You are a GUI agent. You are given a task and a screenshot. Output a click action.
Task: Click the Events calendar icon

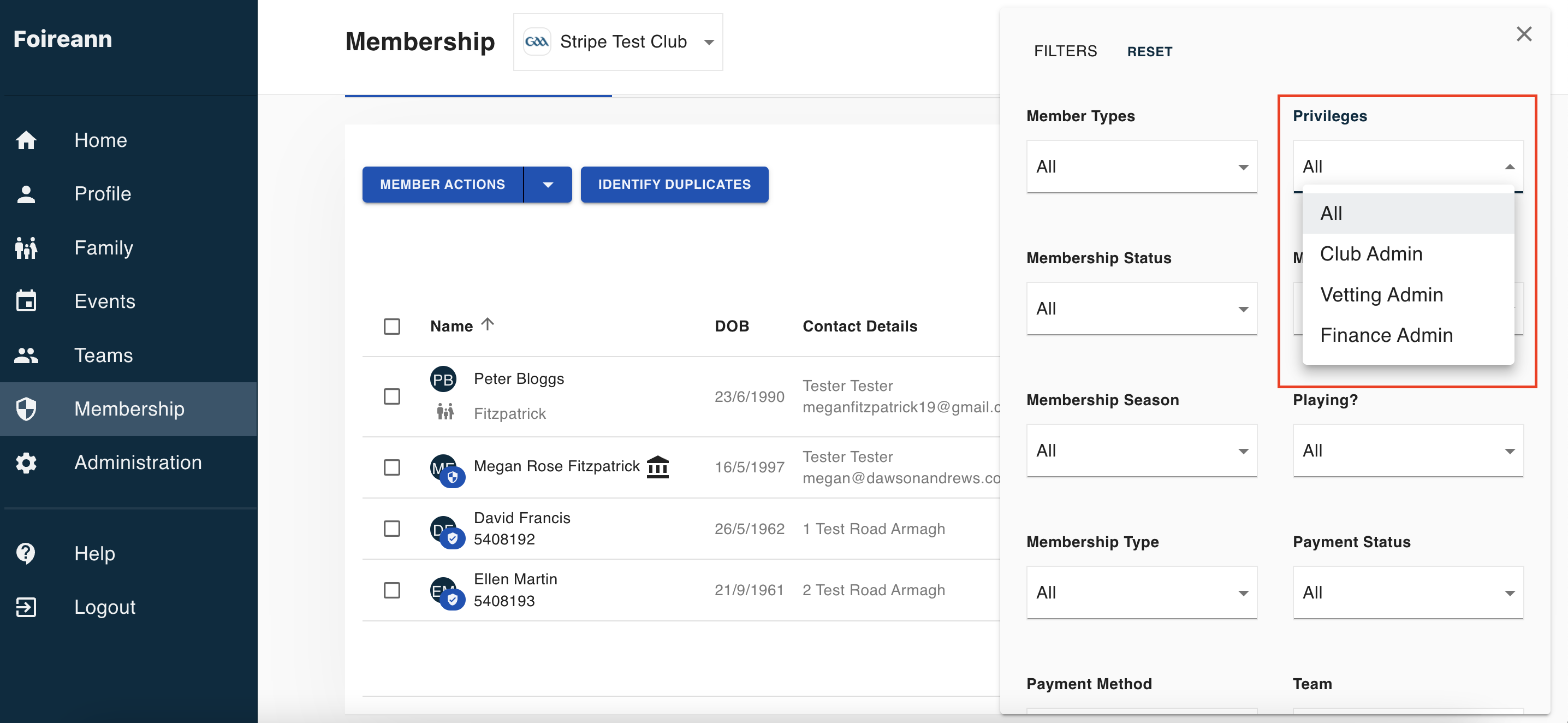26,301
